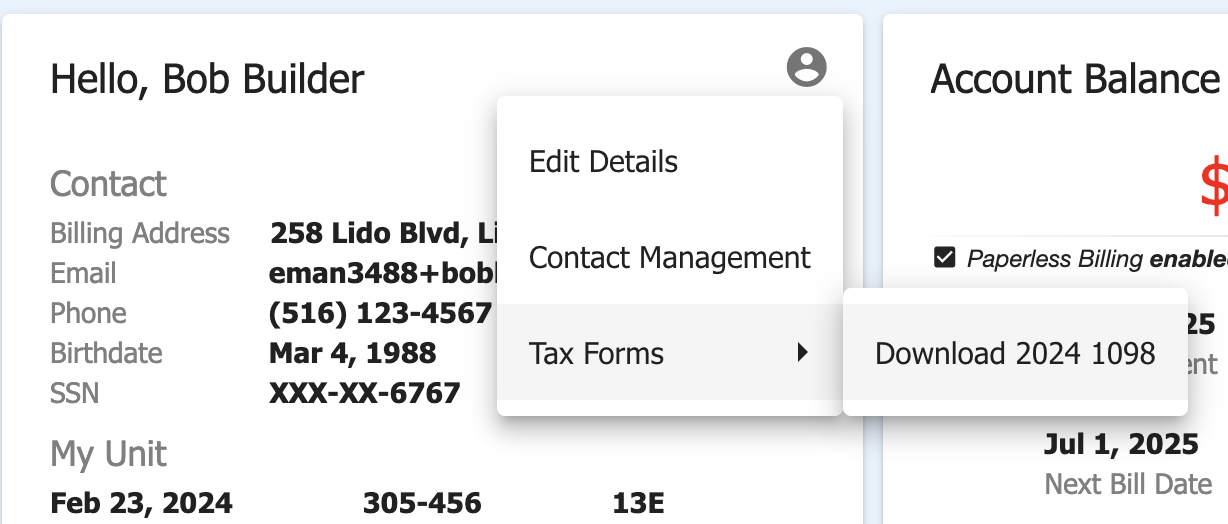This screenshot has width=1228, height=524.
Task: Click the Feb 23, 2024 unit date
Action: [x=141, y=503]
